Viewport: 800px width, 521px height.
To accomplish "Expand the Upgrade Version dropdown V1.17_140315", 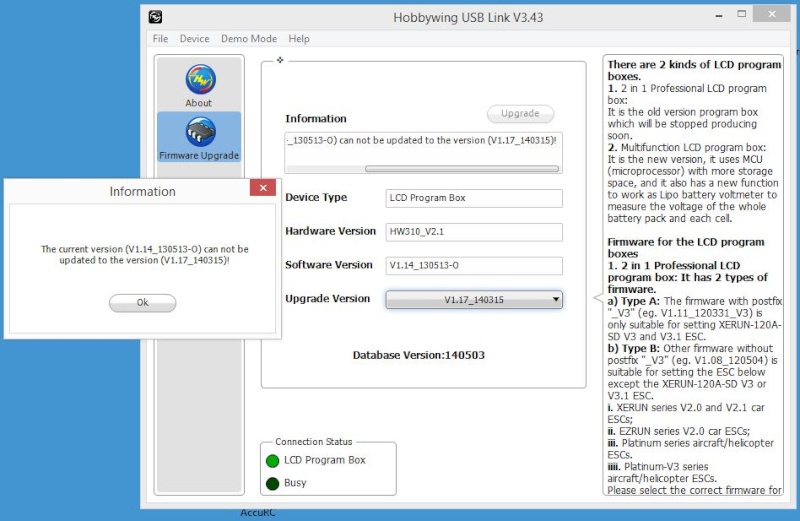I will pyautogui.click(x=474, y=300).
